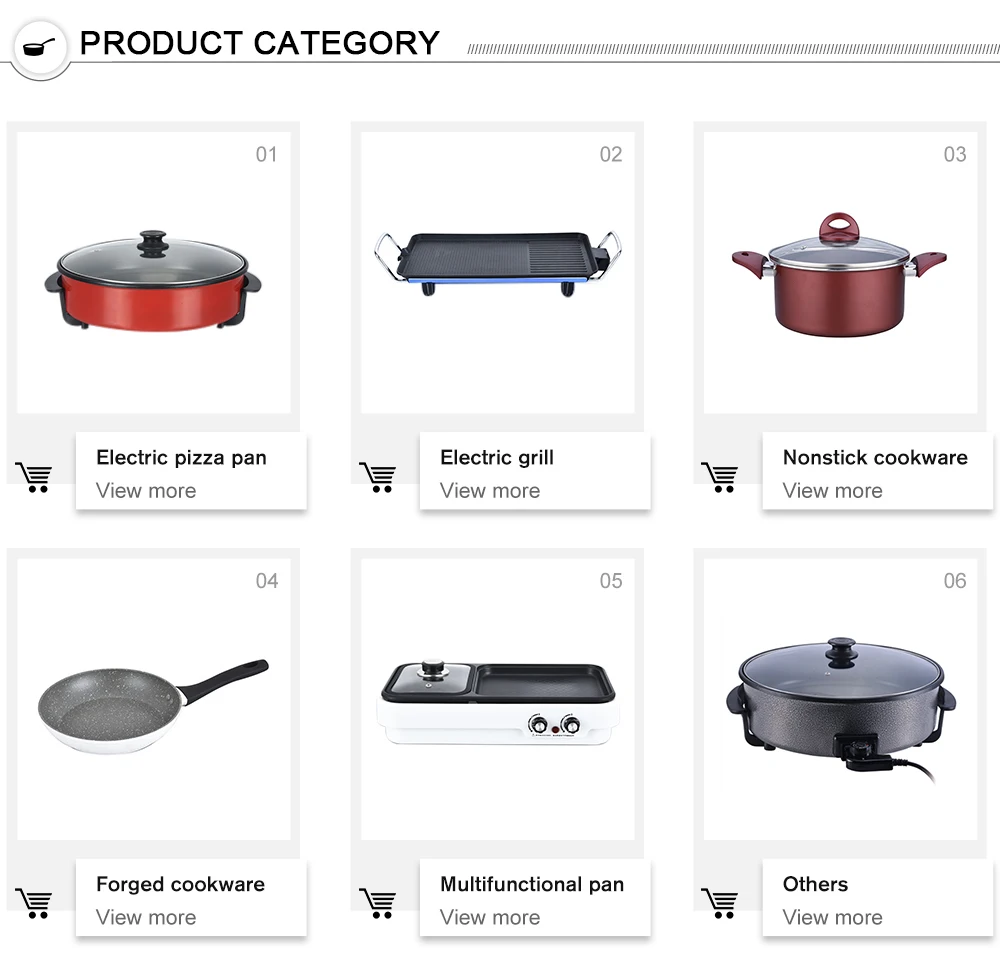Select the Others category title
The height and width of the screenshot is (962, 1000).
815,884
